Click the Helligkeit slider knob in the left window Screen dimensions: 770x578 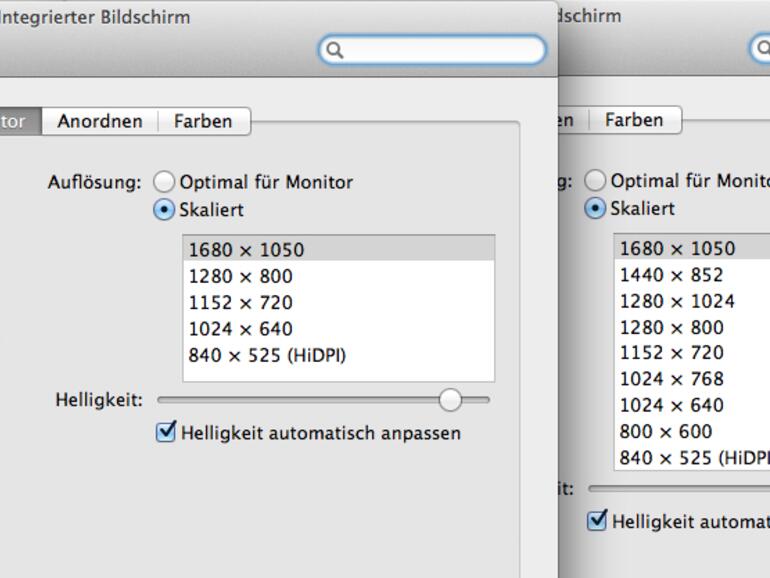pos(451,400)
